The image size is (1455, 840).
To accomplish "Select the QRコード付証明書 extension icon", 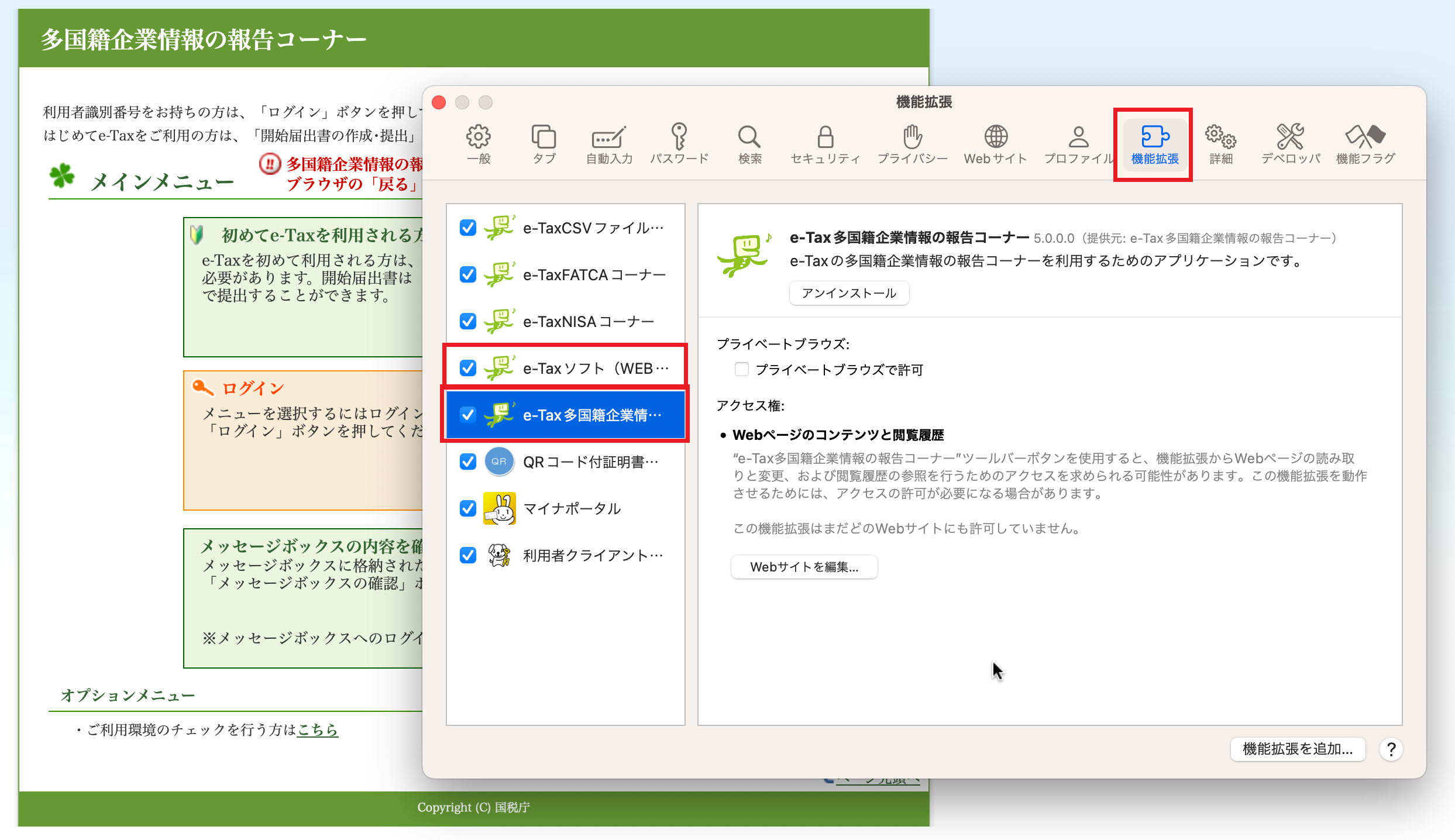I will [500, 462].
